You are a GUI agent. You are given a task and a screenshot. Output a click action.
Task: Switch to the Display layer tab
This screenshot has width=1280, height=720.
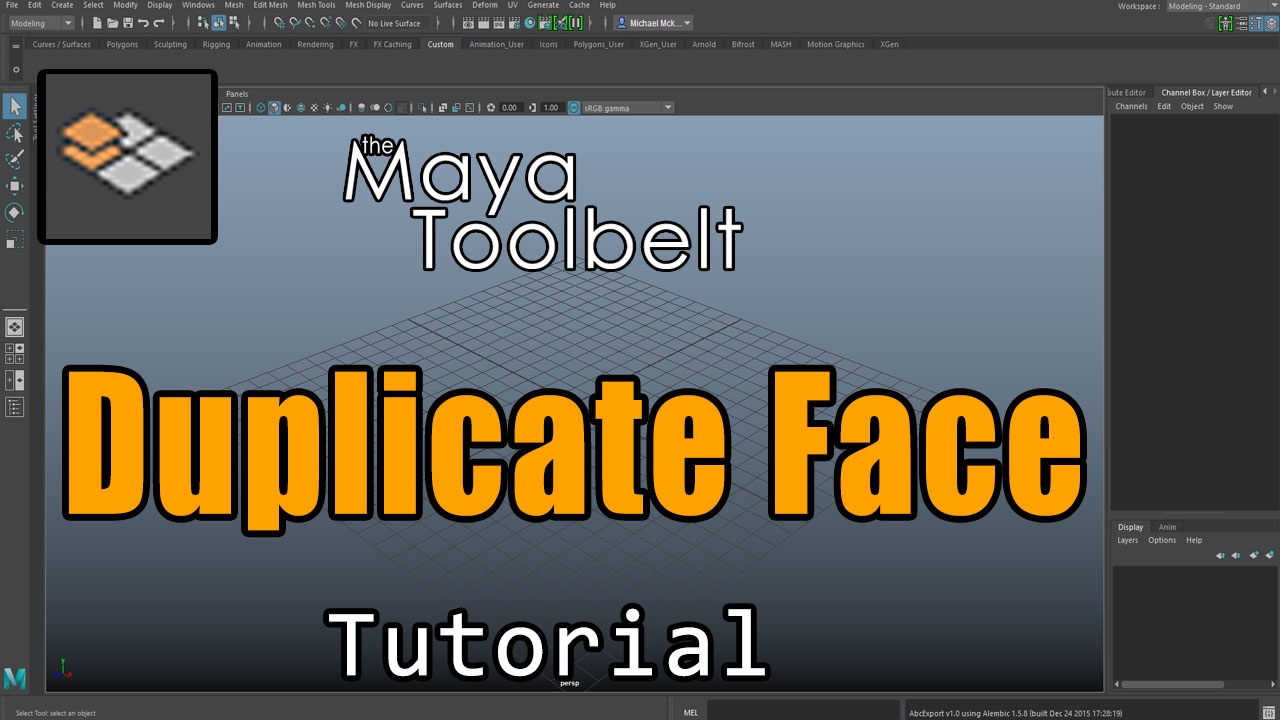1131,527
